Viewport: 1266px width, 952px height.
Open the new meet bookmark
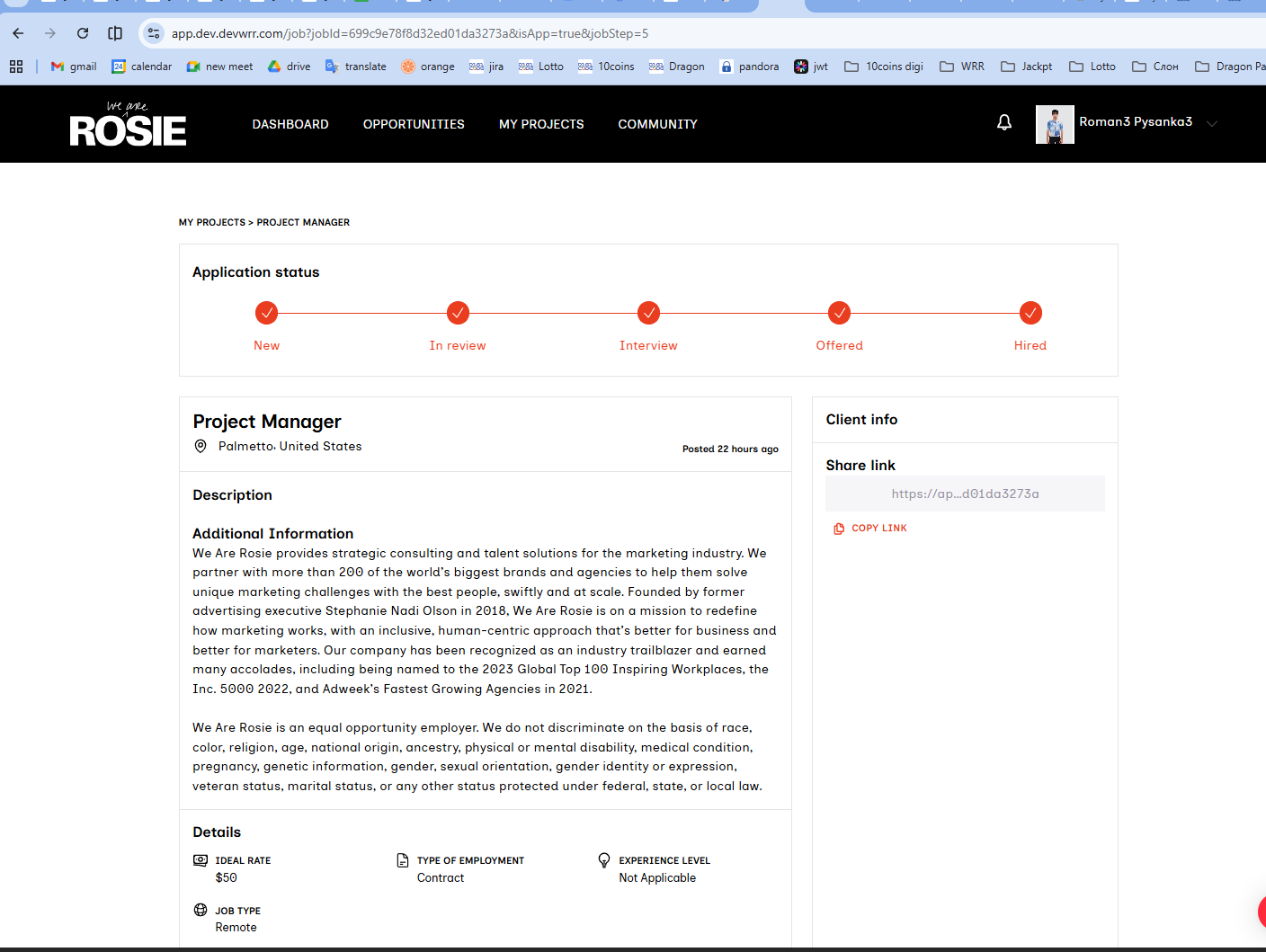tap(219, 67)
